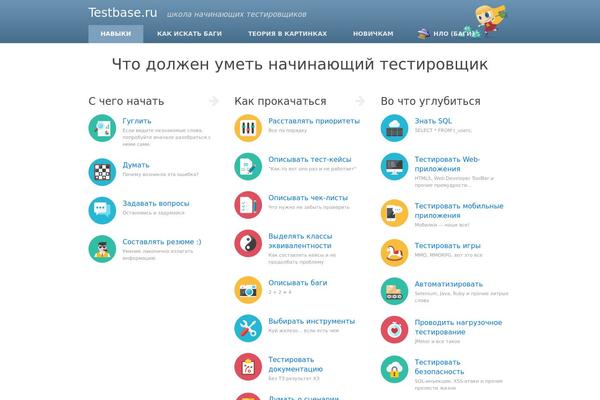The width and height of the screenshot is (600, 400).
Task: Select the Новичкам menu item
Action: point(373,33)
